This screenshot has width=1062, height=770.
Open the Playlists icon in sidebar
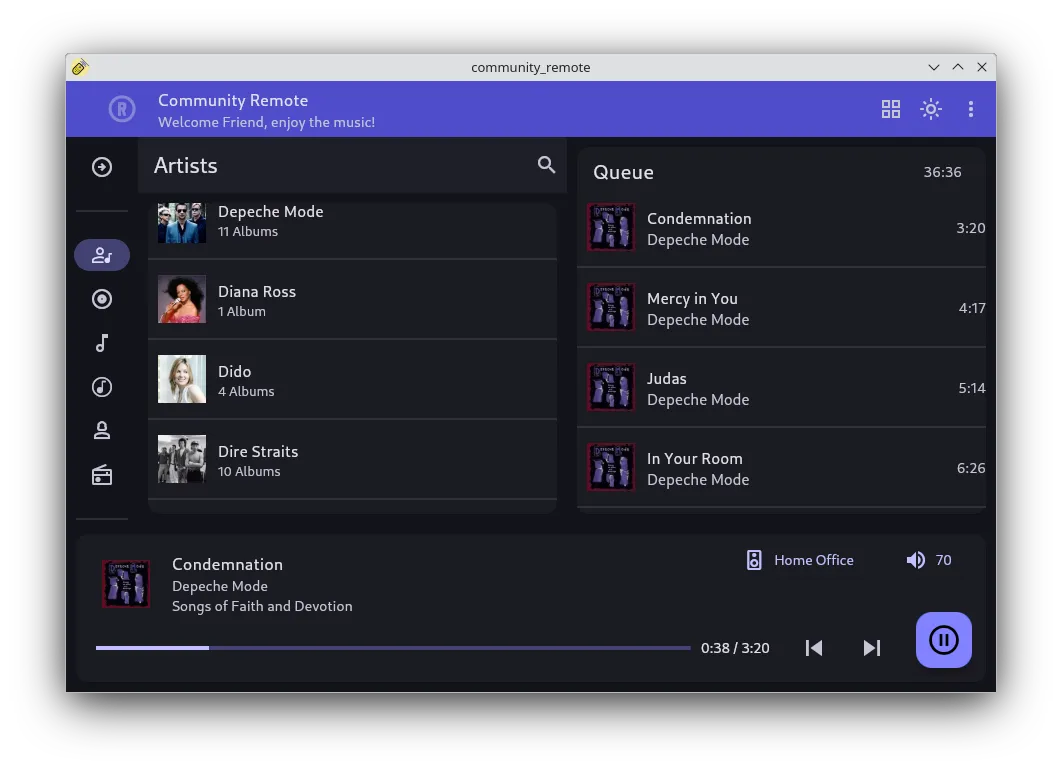coord(102,387)
